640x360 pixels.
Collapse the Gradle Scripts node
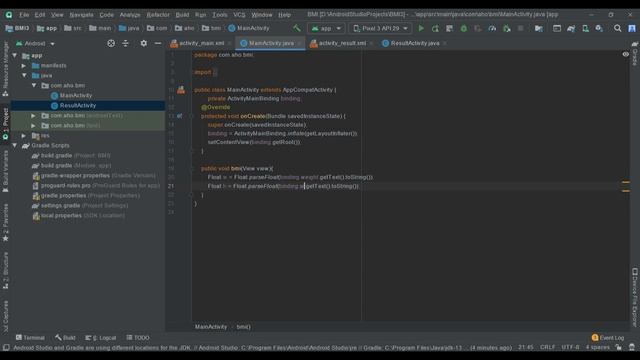(15, 145)
